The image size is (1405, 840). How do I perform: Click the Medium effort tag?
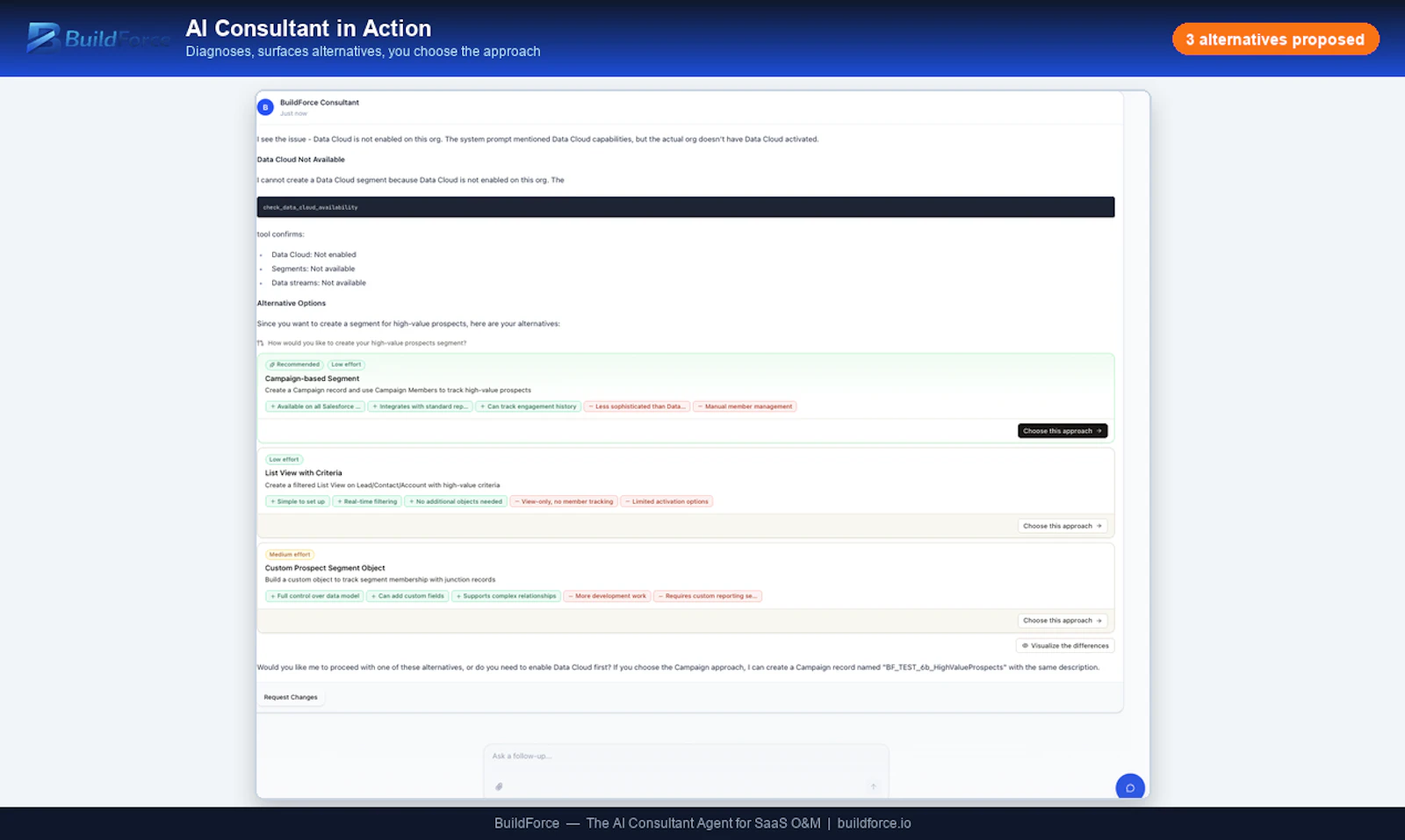tap(290, 555)
